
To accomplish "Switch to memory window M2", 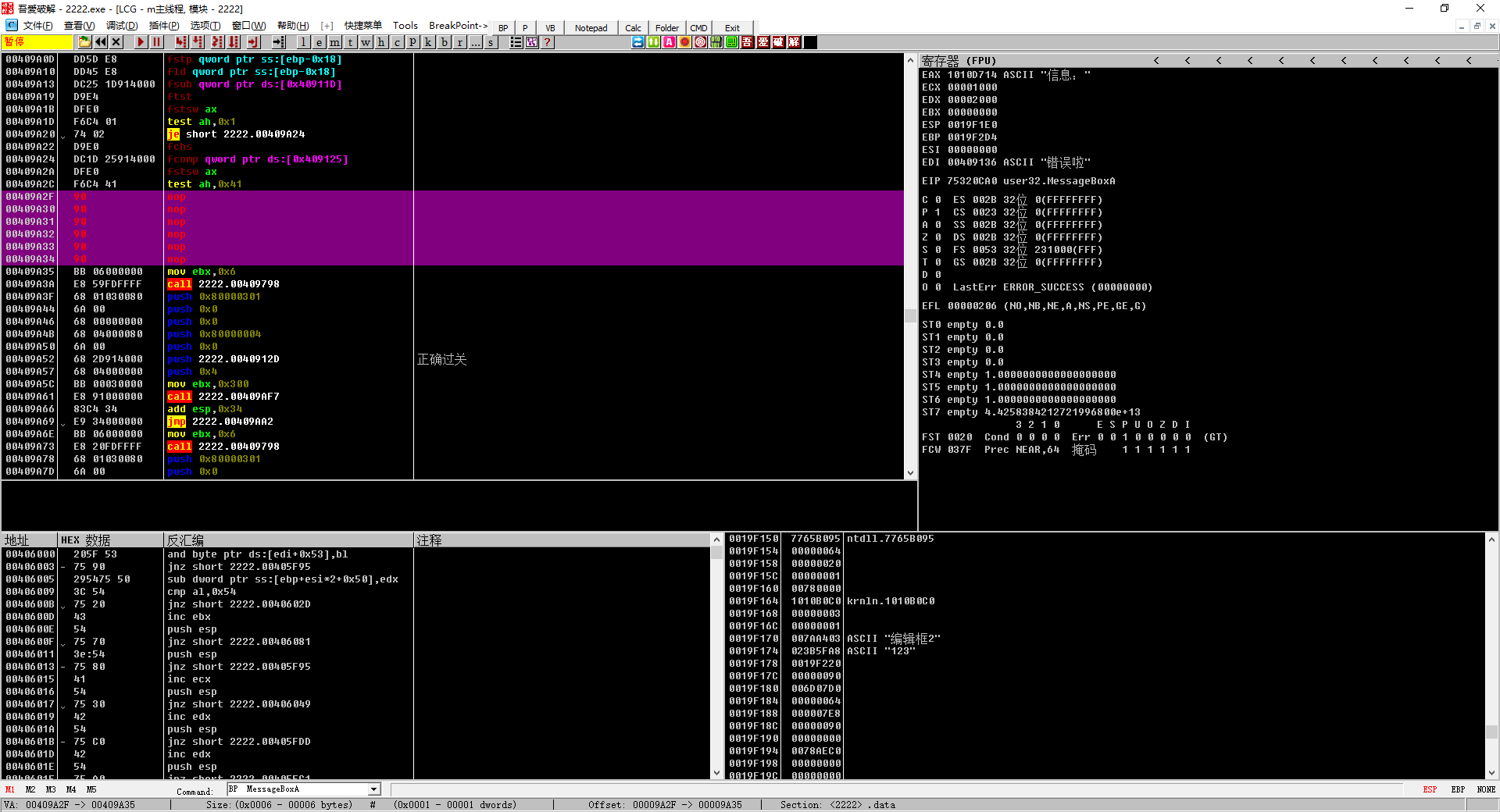I will pyautogui.click(x=30, y=790).
